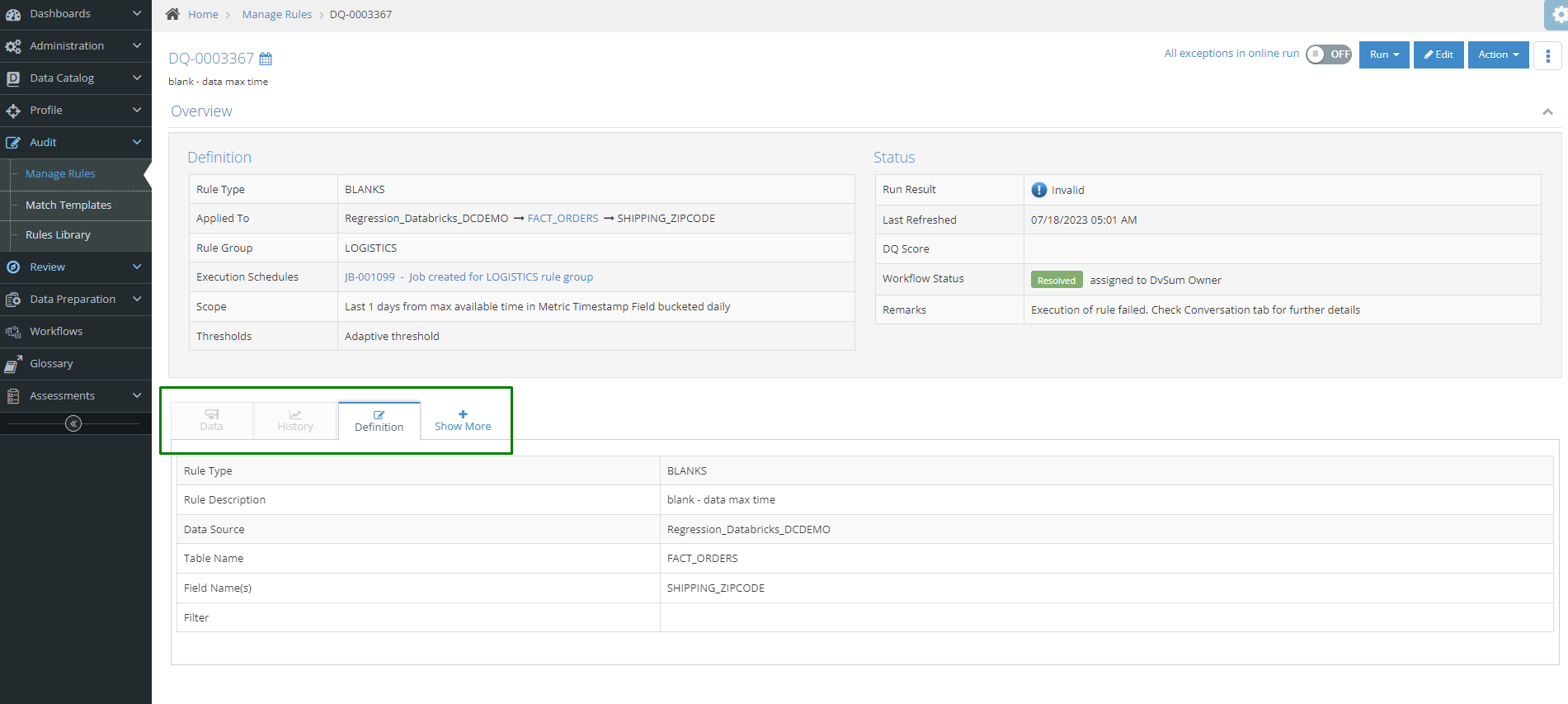This screenshot has width=1568, height=704.
Task: Open the vertical three-dots menu
Action: (x=1547, y=55)
